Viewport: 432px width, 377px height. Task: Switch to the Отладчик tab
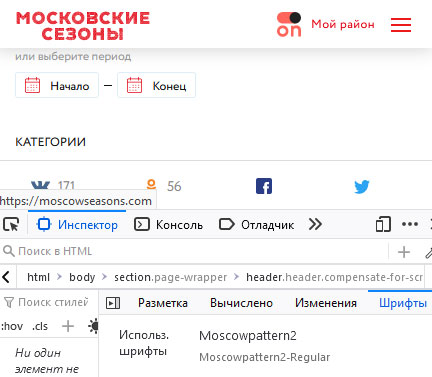pyautogui.click(x=256, y=225)
